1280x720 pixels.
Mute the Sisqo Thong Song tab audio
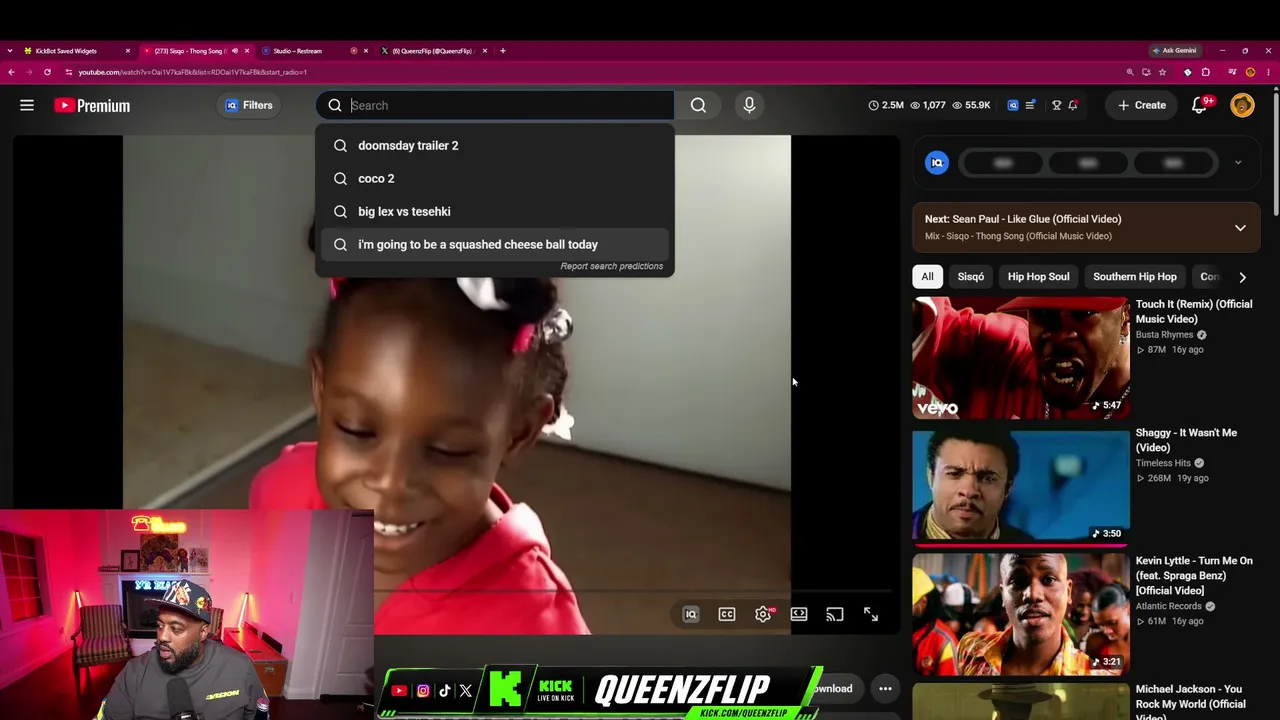(x=235, y=51)
